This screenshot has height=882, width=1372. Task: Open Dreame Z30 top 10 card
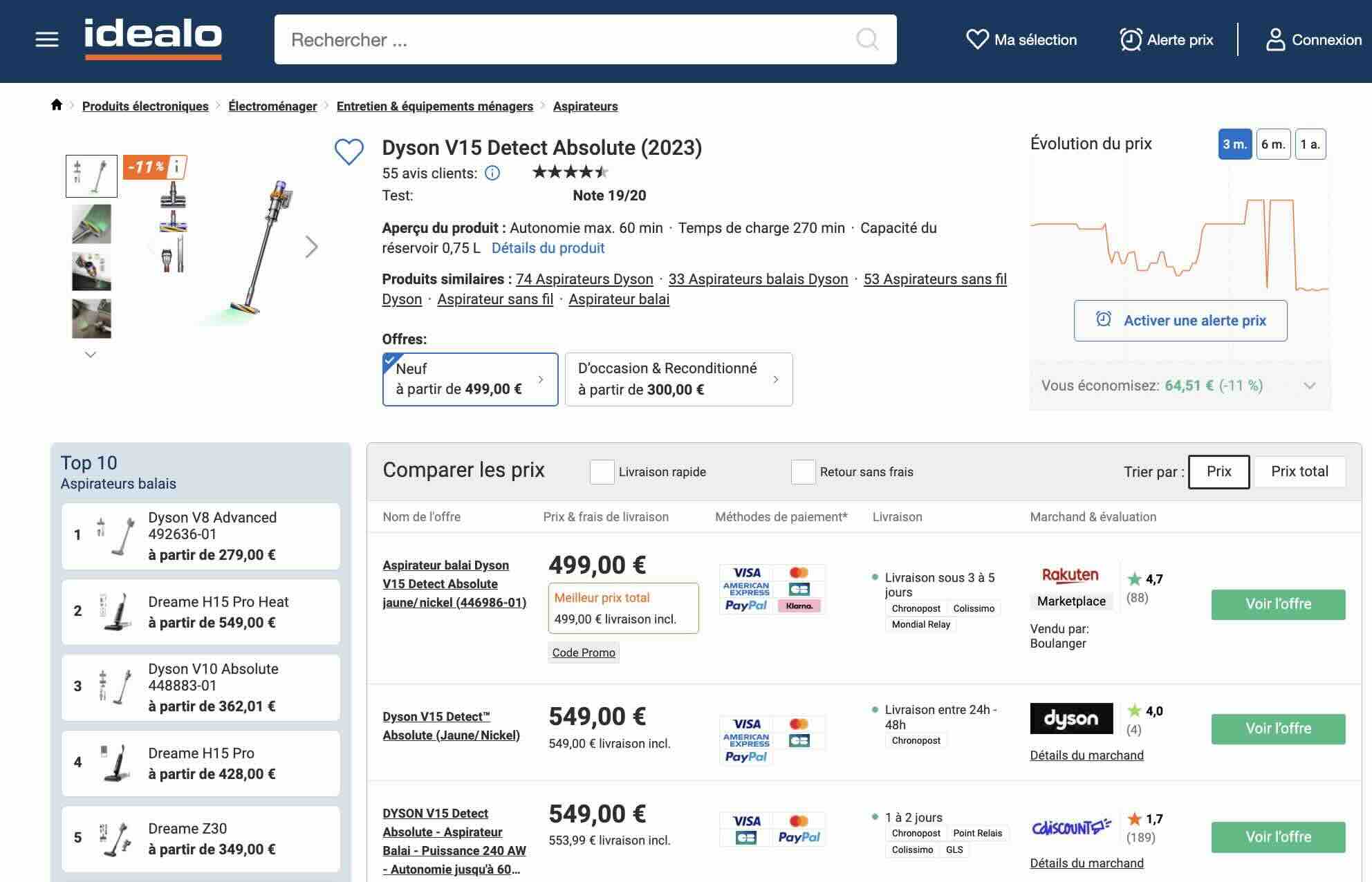tap(201, 839)
